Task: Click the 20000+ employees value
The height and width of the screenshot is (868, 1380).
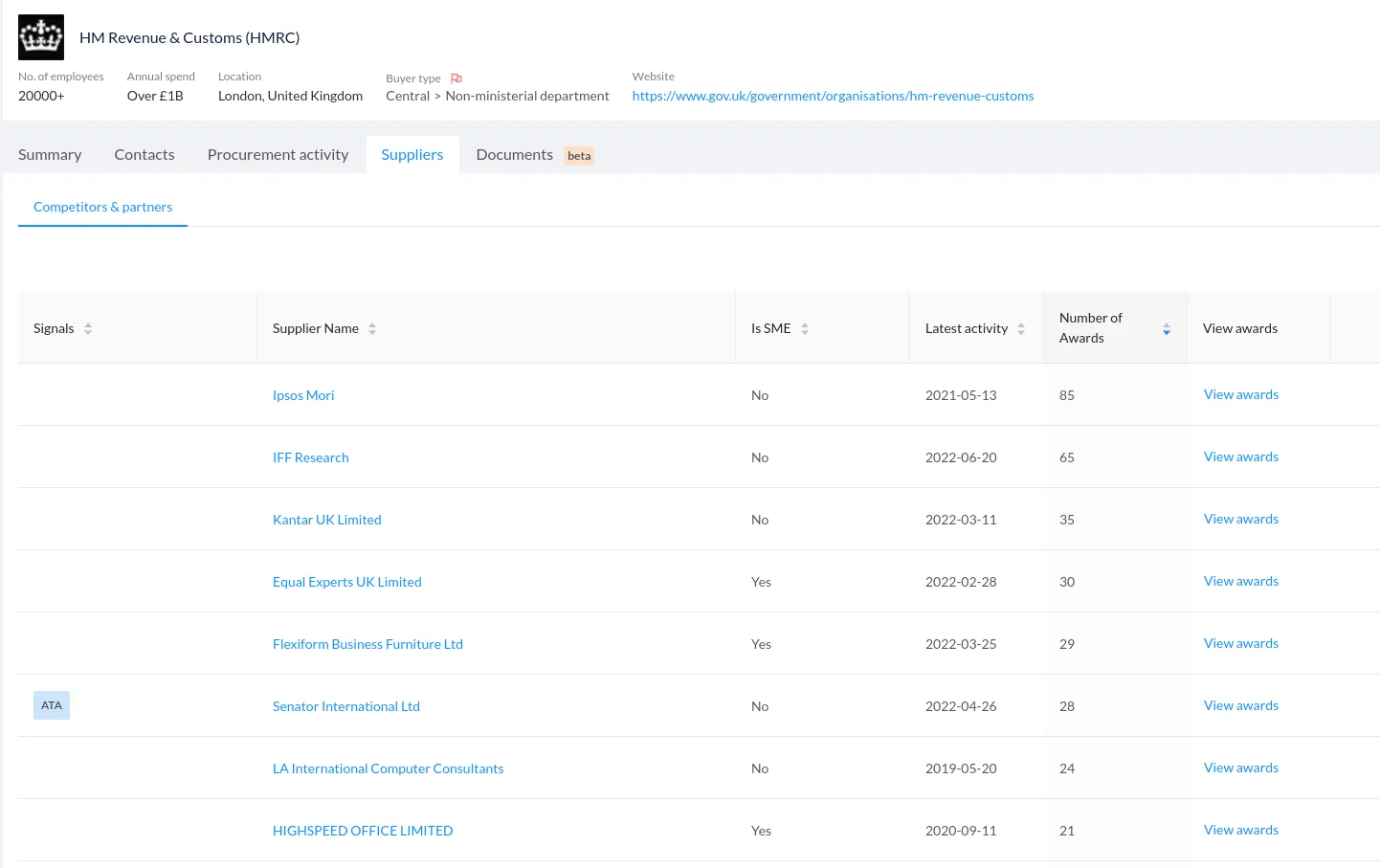Action: [x=41, y=96]
